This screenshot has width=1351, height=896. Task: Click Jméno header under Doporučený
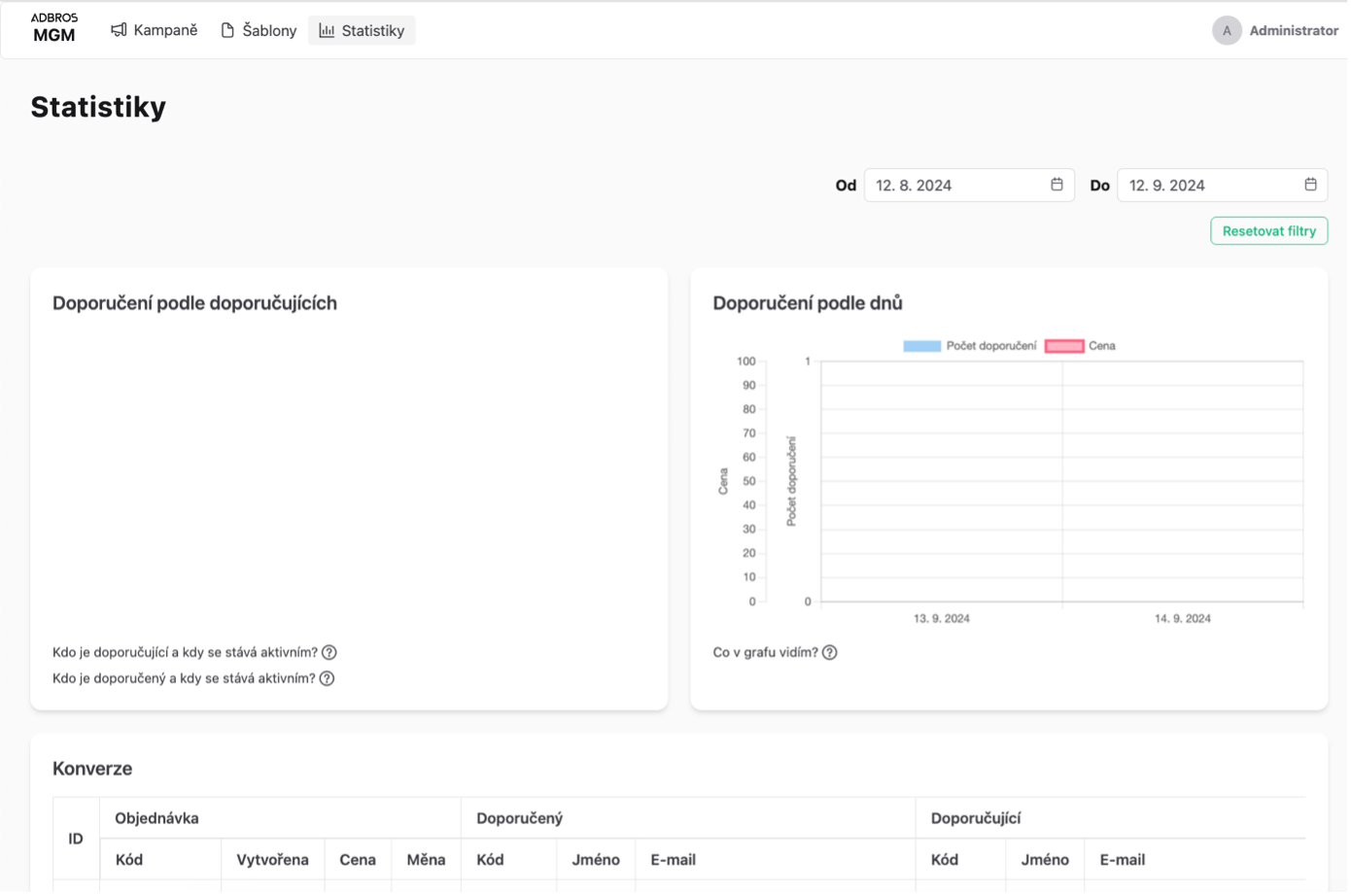(596, 860)
